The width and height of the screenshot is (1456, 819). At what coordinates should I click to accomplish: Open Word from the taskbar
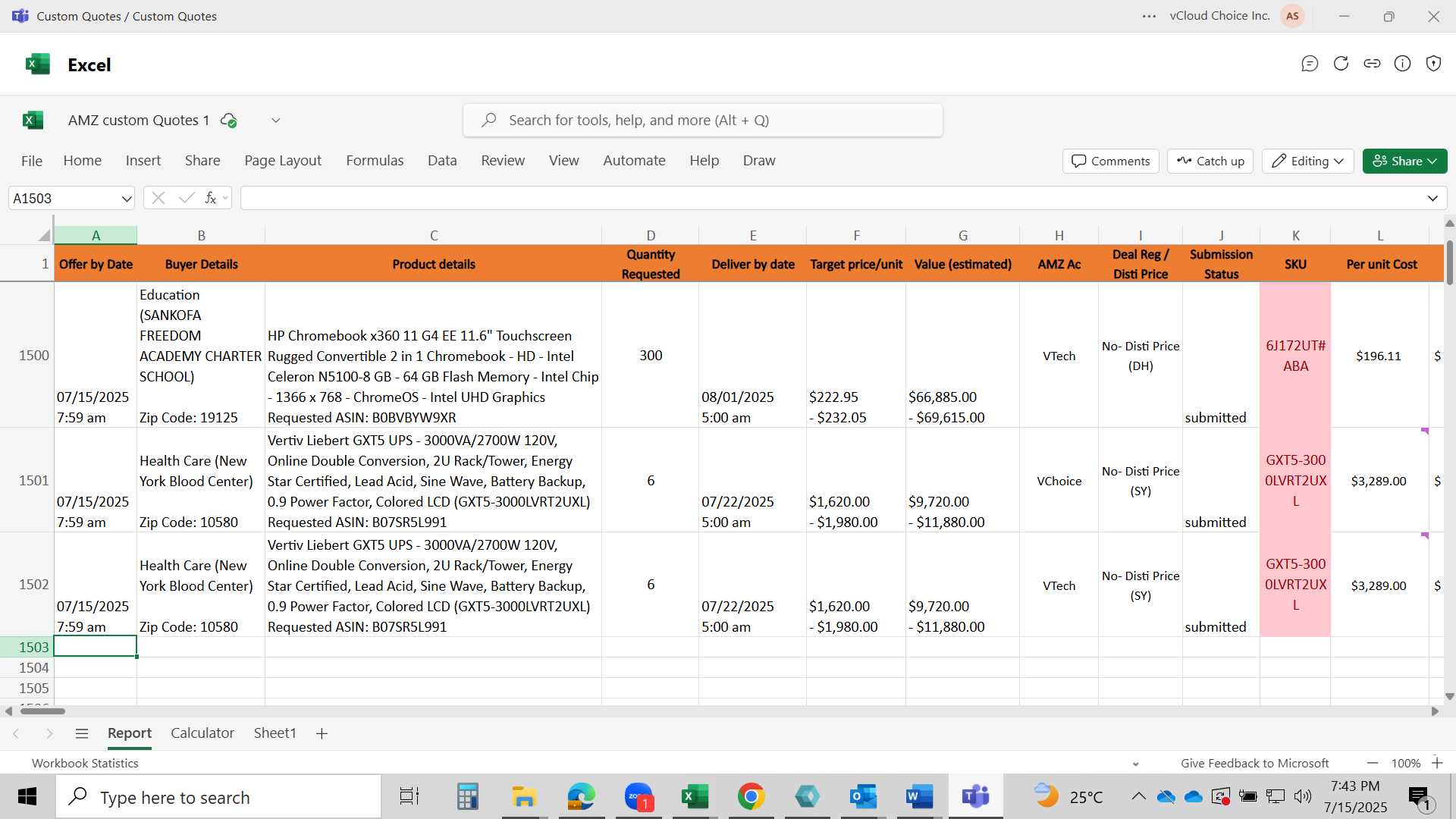pyautogui.click(x=919, y=797)
